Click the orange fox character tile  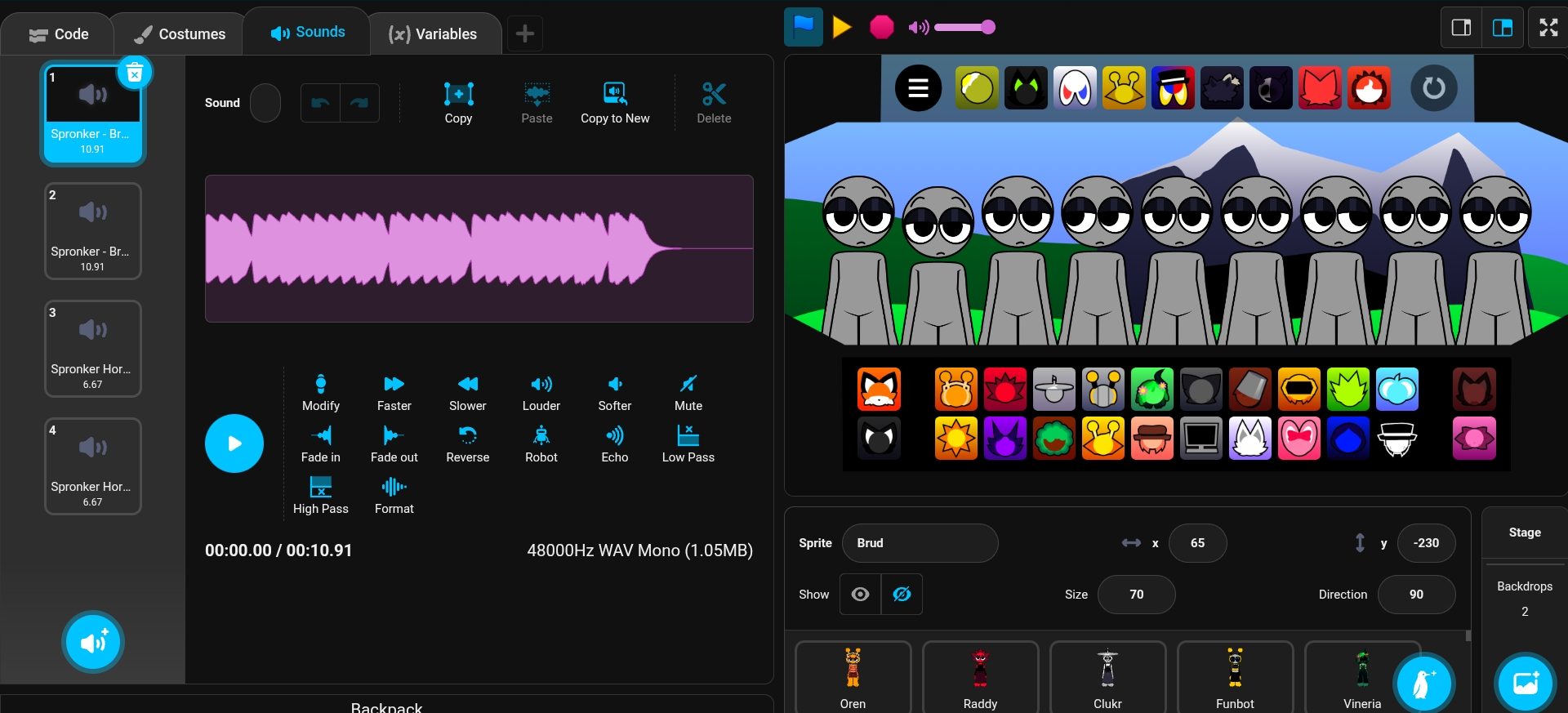tap(879, 389)
